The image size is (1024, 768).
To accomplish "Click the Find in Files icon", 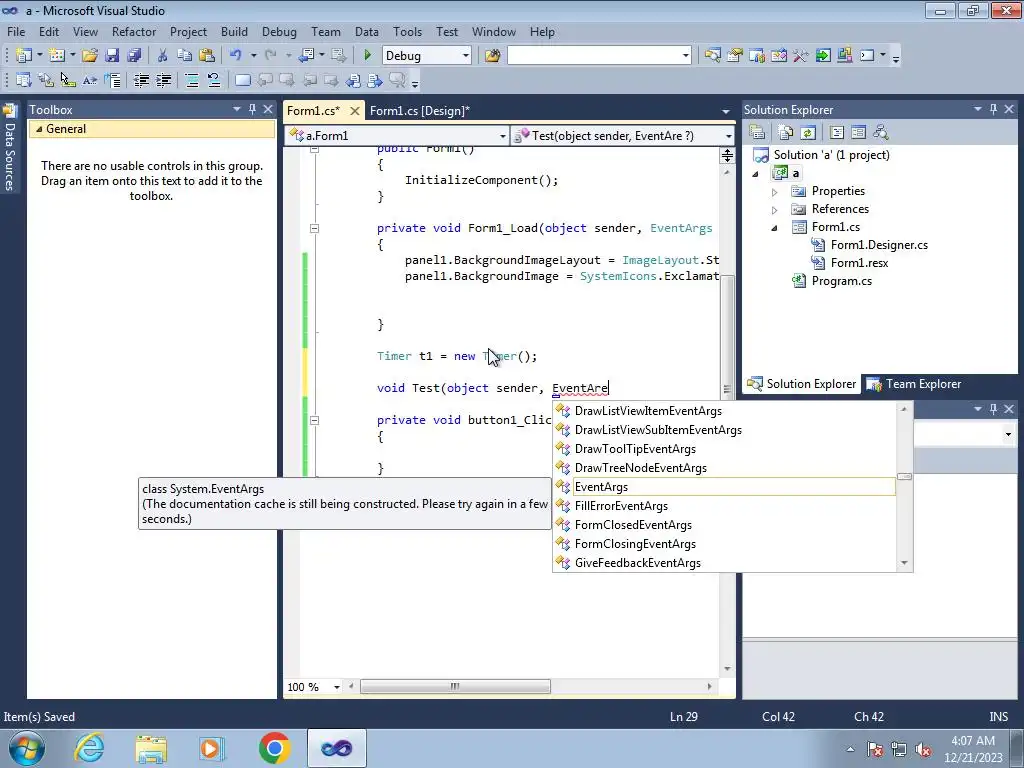I will point(492,56).
